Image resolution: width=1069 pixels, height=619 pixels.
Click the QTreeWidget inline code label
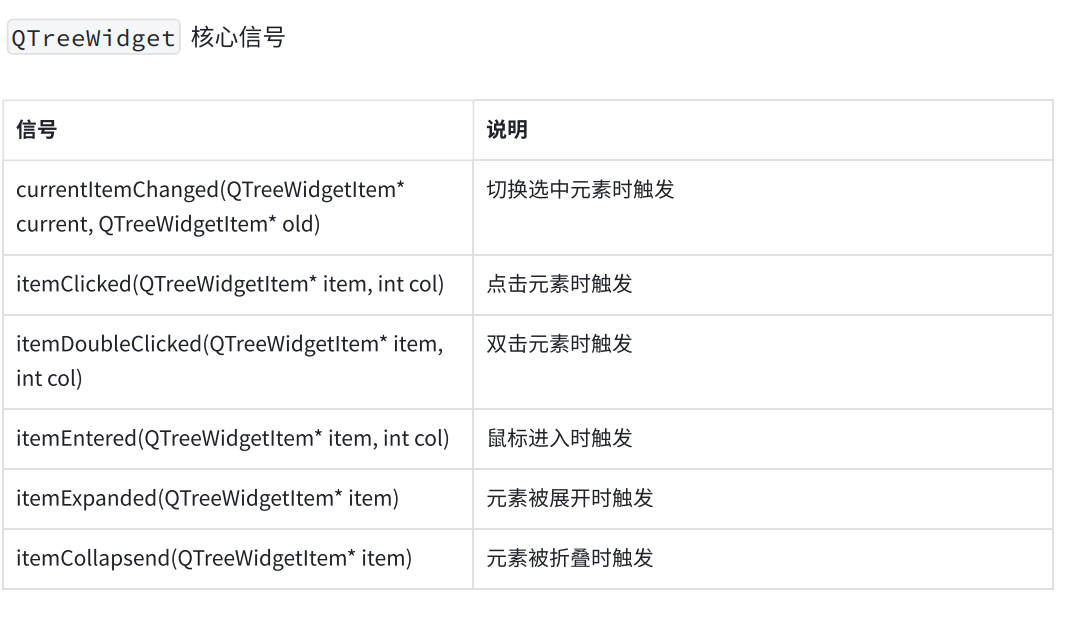93,37
